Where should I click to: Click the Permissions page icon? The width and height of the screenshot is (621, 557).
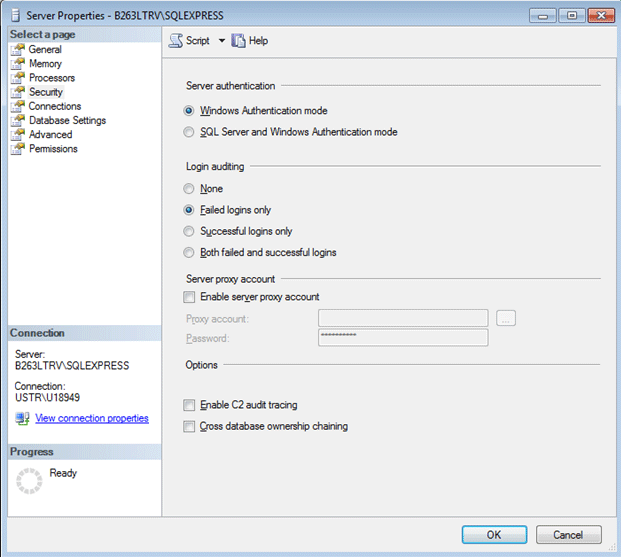(x=17, y=149)
